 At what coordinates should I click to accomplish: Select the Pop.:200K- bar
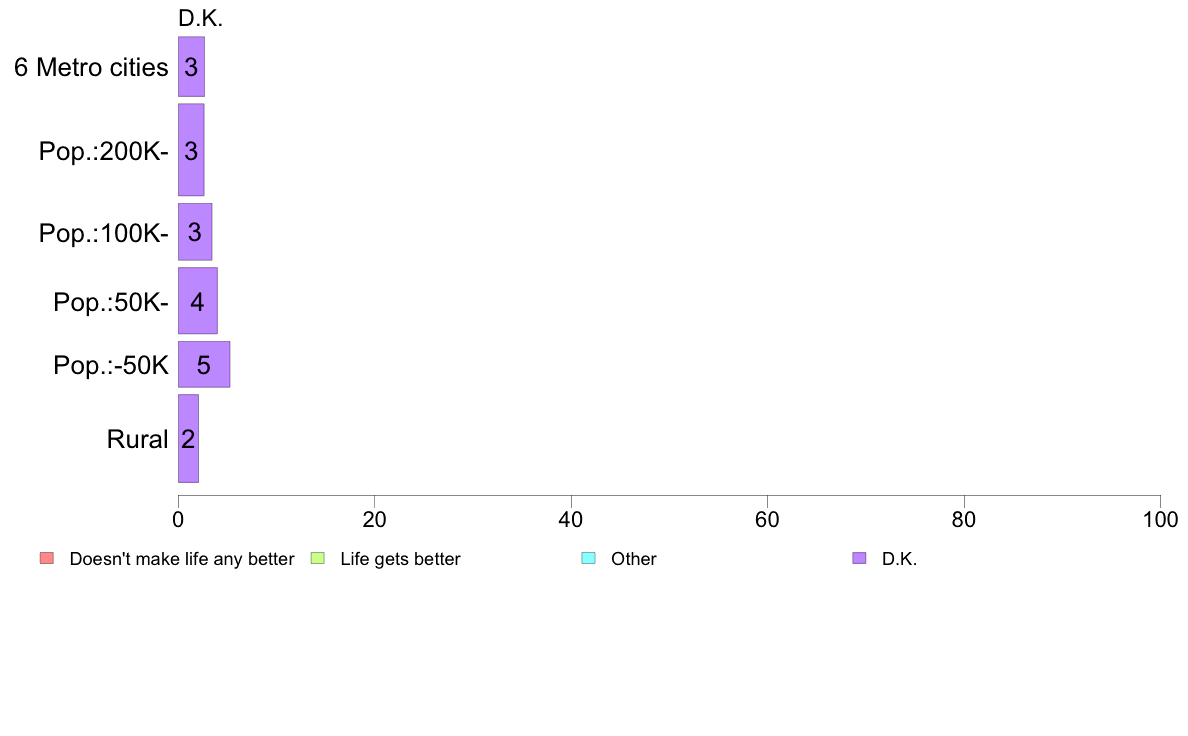(x=191, y=150)
